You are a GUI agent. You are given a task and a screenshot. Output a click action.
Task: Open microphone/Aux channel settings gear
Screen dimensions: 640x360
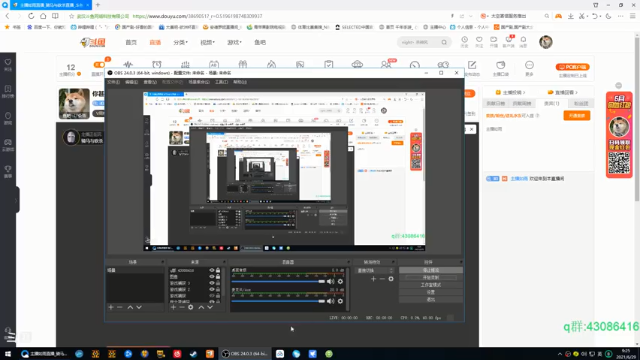click(340, 301)
